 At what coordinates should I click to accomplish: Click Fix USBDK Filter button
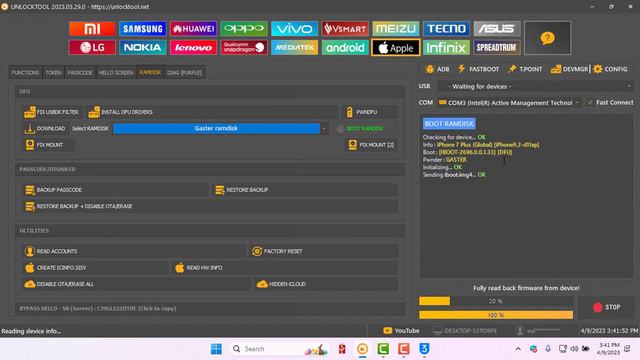pos(52,112)
